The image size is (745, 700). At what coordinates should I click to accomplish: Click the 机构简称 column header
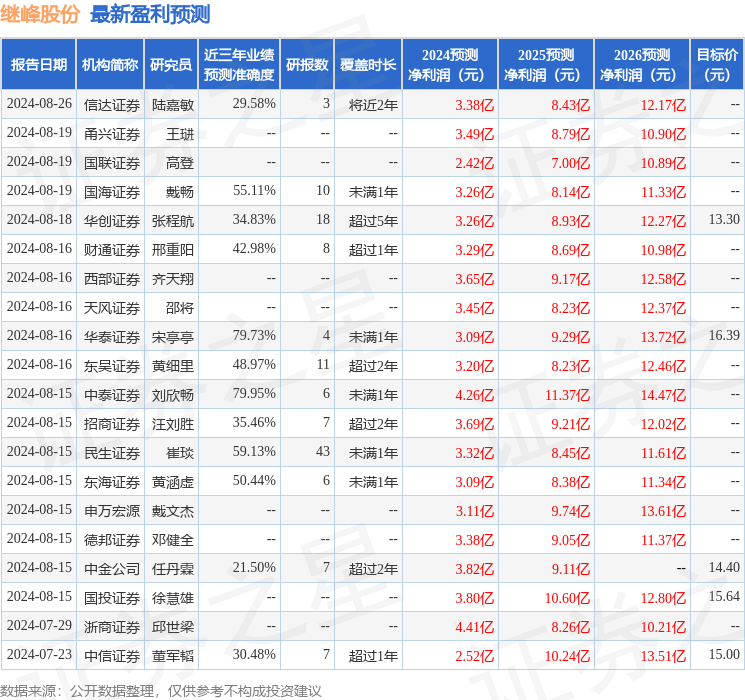110,65
